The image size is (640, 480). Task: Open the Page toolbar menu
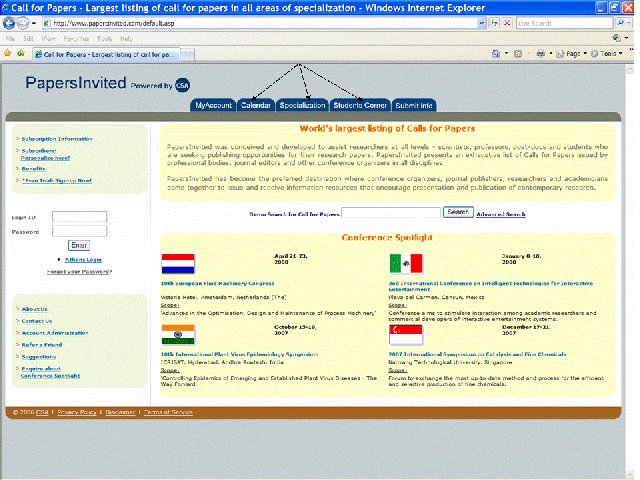pos(571,53)
